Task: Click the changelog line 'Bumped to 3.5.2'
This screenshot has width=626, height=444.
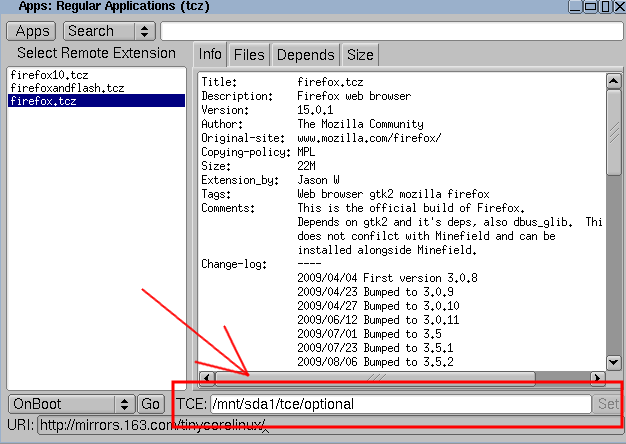Action: [408, 362]
